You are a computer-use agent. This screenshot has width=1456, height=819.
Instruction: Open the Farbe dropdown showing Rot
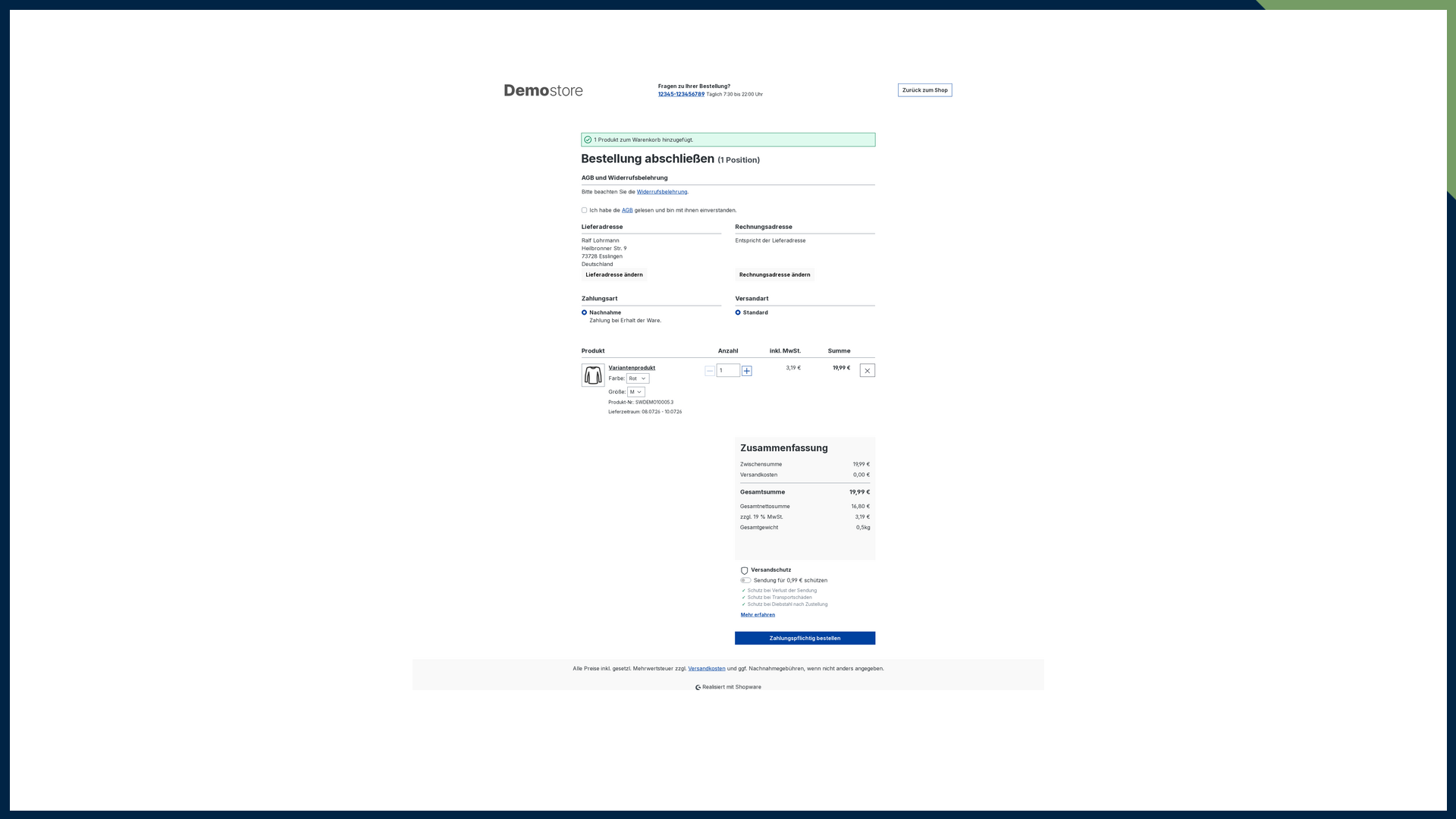tap(638, 378)
